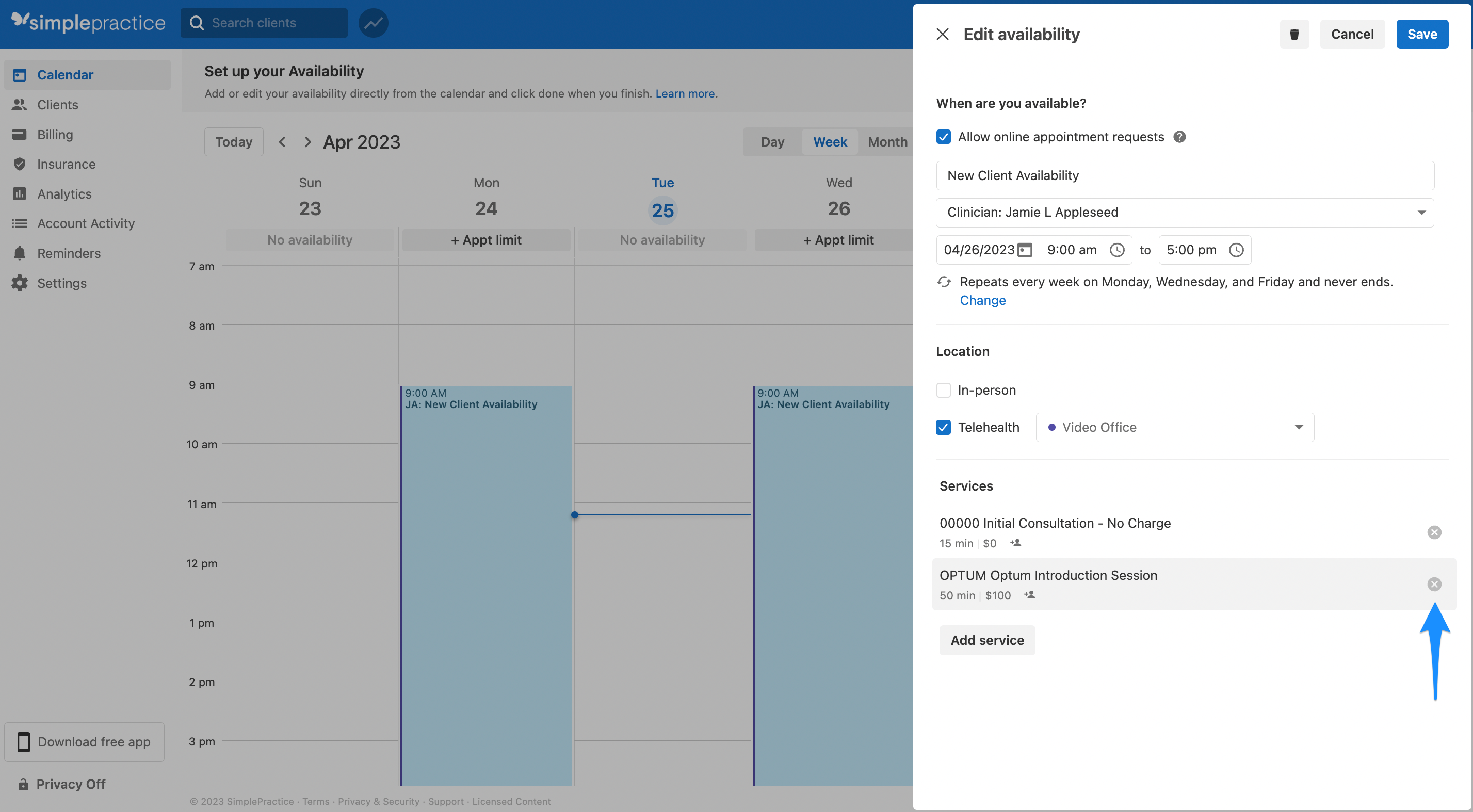This screenshot has height=812, width=1473.
Task: Open Account Activity from the sidebar
Action: tap(86, 223)
